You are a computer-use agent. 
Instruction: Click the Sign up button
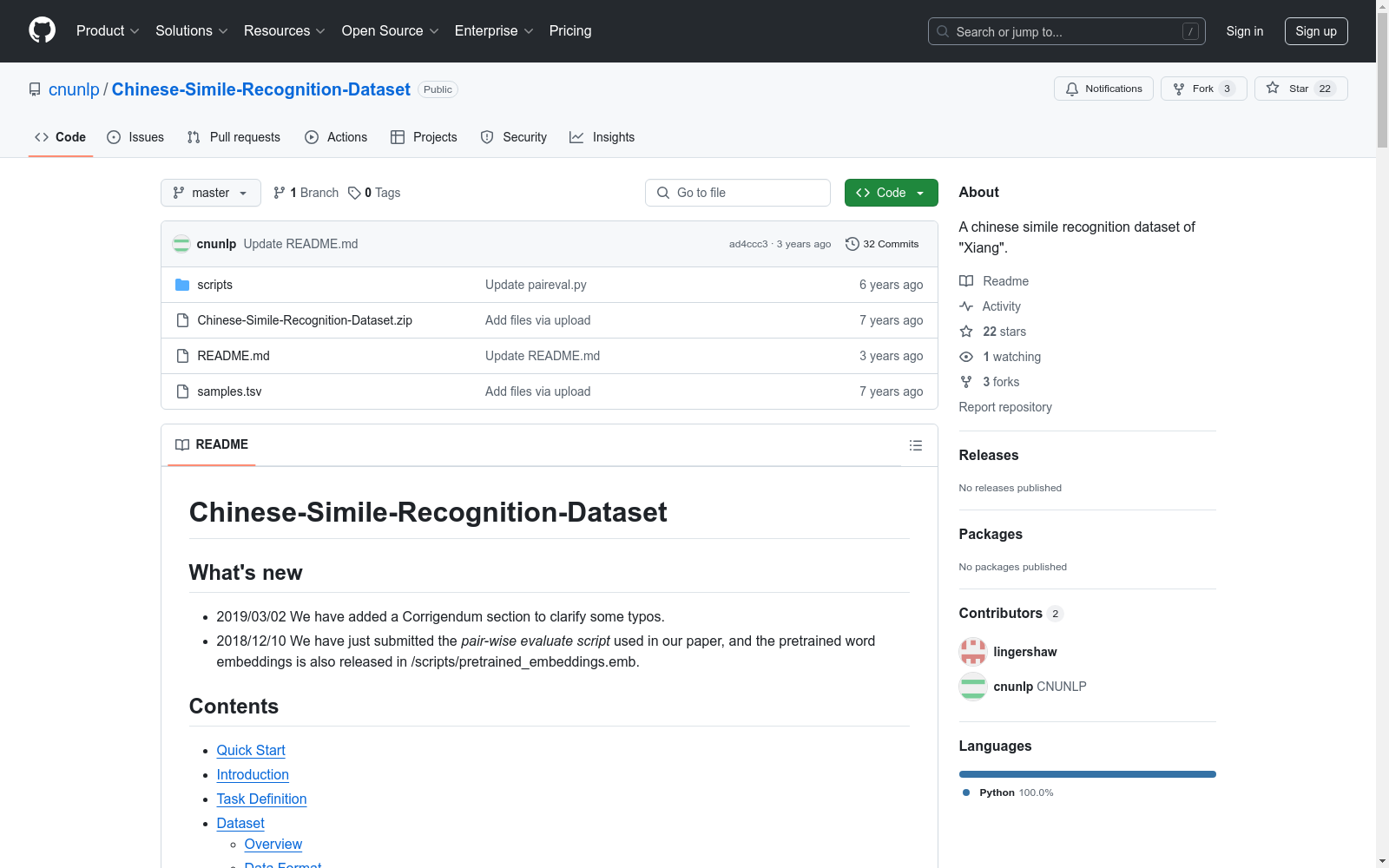point(1316,31)
